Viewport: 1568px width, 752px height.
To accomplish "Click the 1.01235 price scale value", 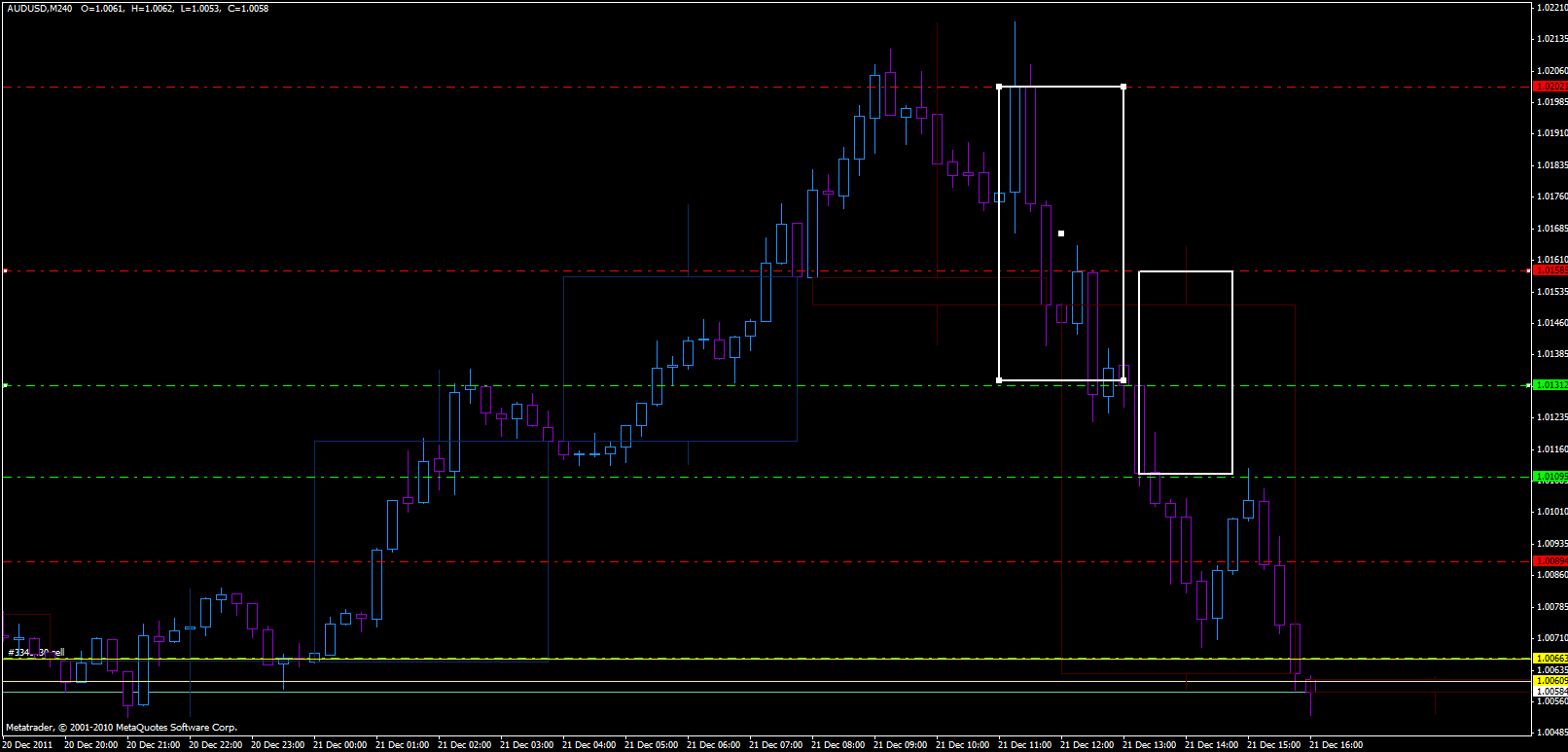I will click(x=1551, y=417).
